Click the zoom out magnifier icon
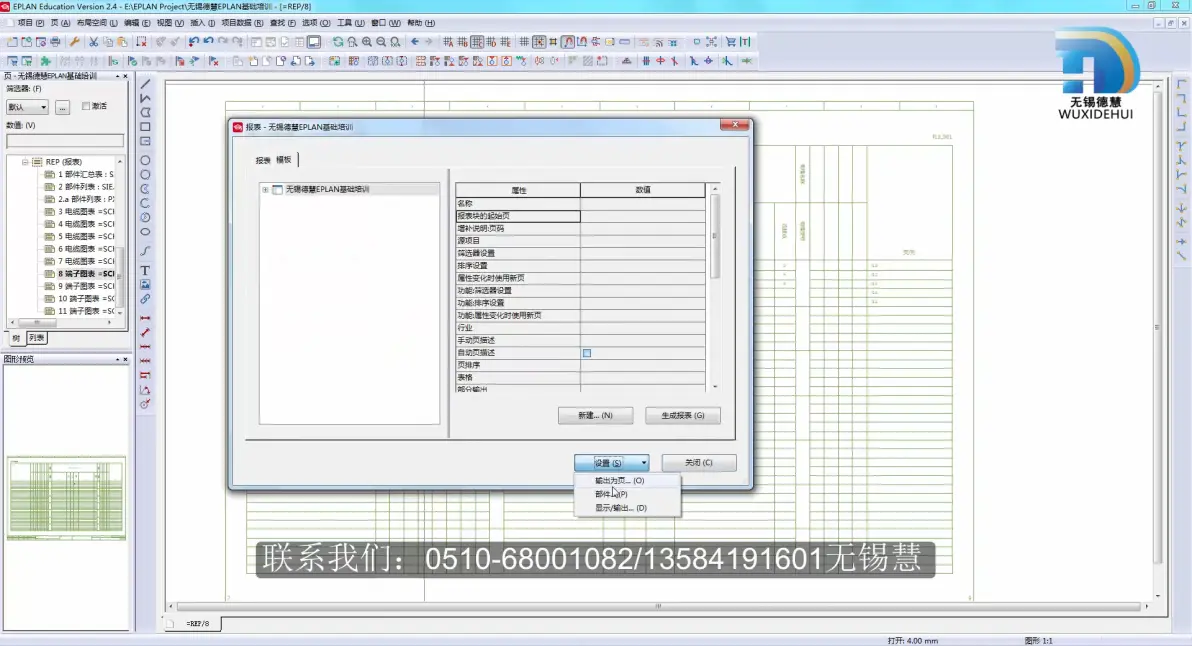This screenshot has height=646, width=1192. [x=382, y=42]
